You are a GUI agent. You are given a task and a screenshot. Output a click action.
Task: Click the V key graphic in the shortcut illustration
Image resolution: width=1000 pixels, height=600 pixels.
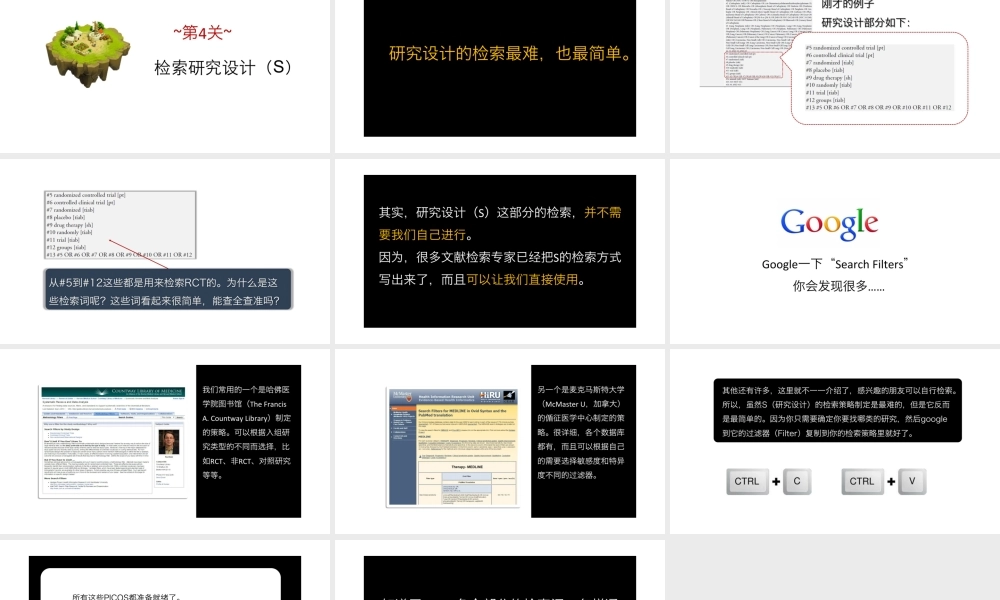coord(912,481)
